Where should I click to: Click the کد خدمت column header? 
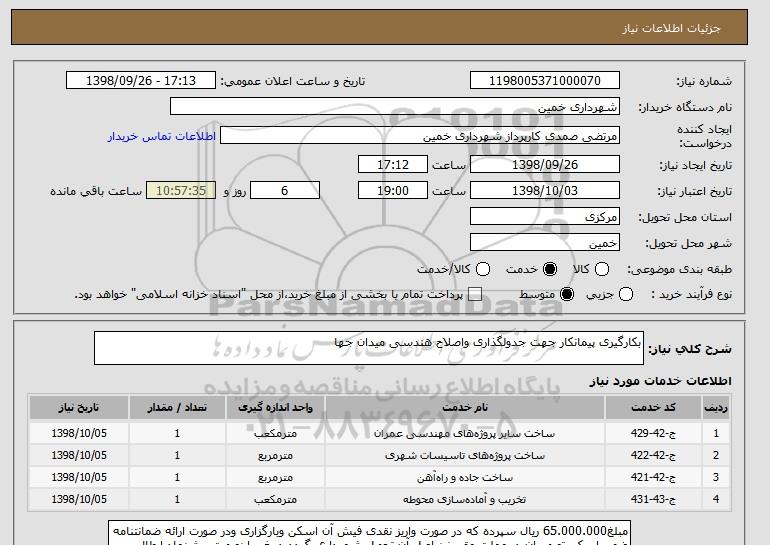point(654,408)
